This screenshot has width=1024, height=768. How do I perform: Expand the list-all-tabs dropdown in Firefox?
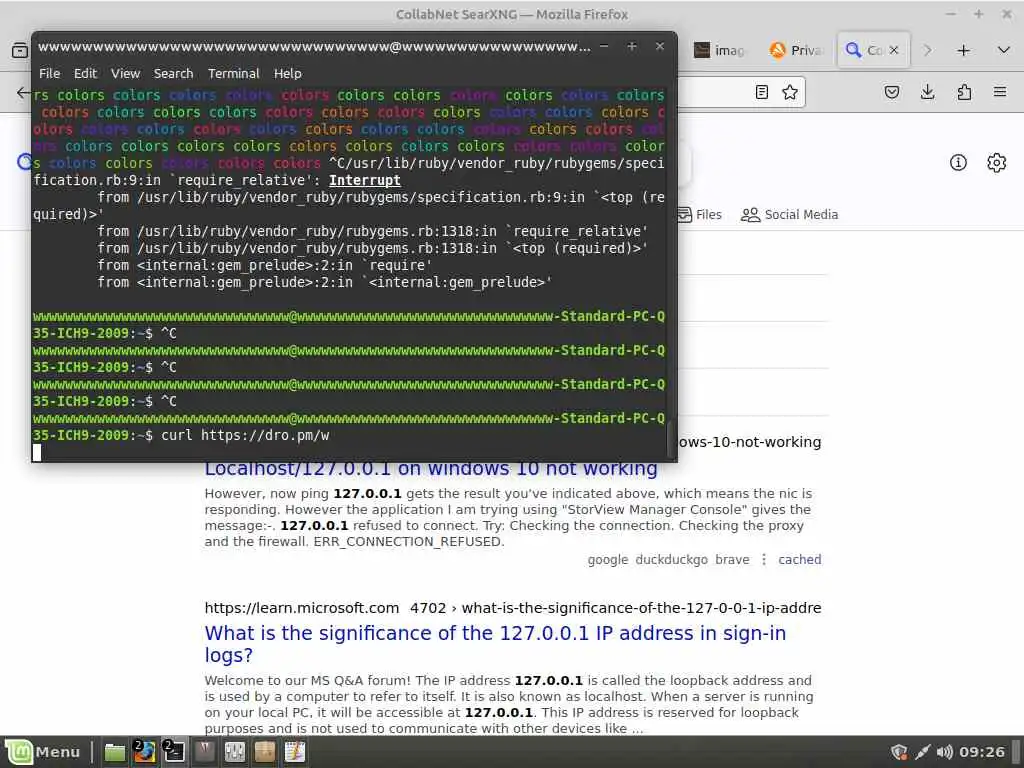point(1004,50)
